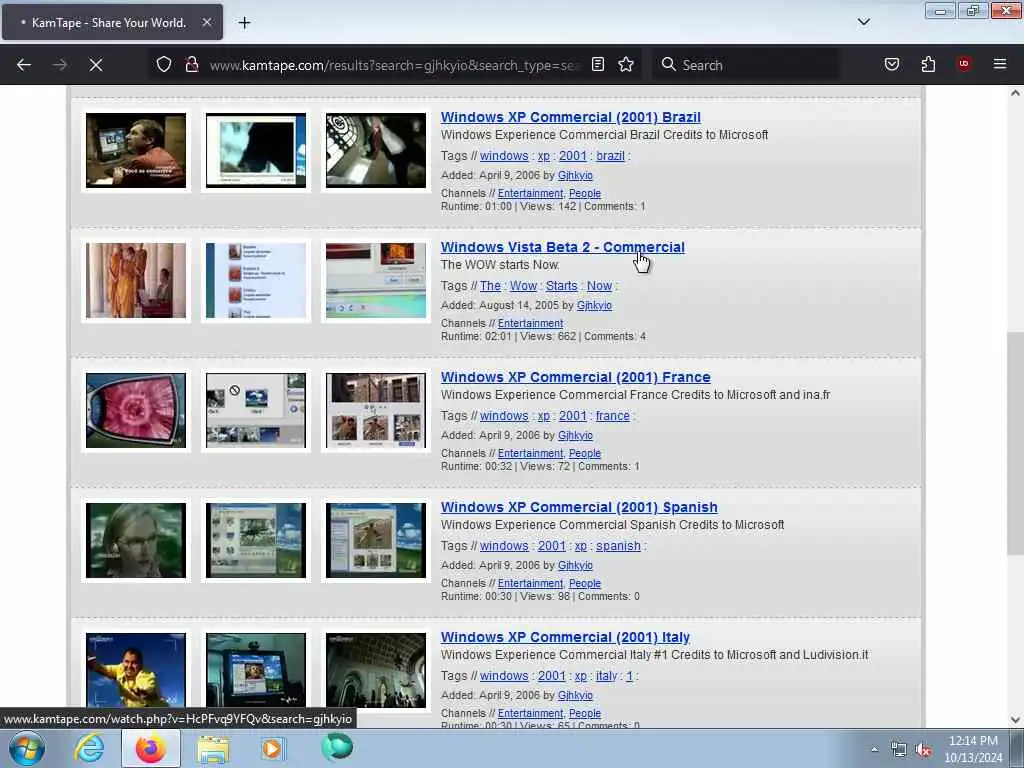Click the address bar URL field
1024x768 pixels.
[x=394, y=65]
